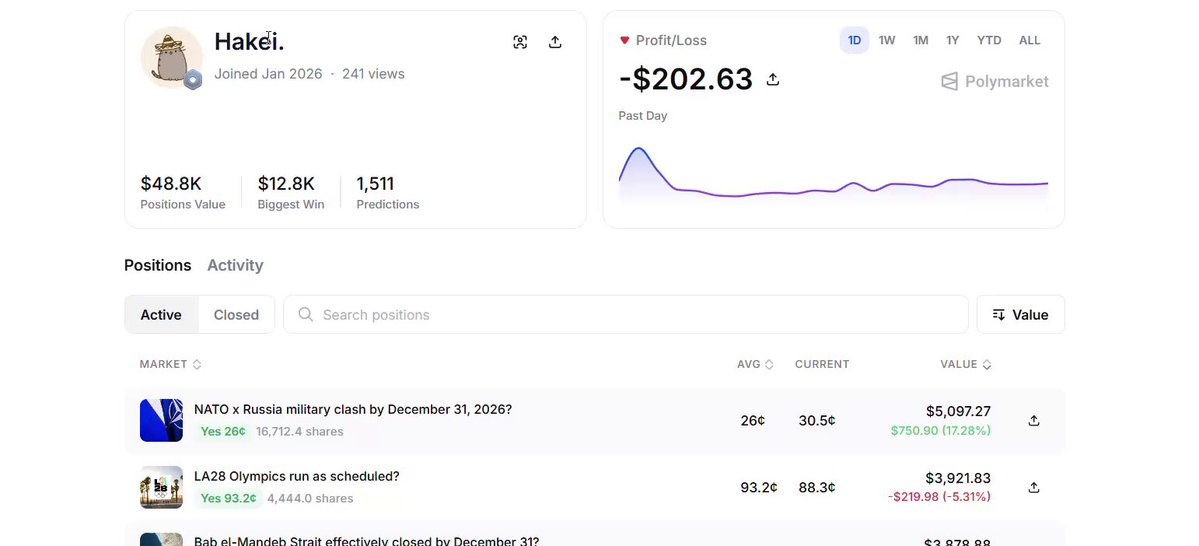Select the 1D timeframe
Screen dimensions: 1199x546
[854, 41]
